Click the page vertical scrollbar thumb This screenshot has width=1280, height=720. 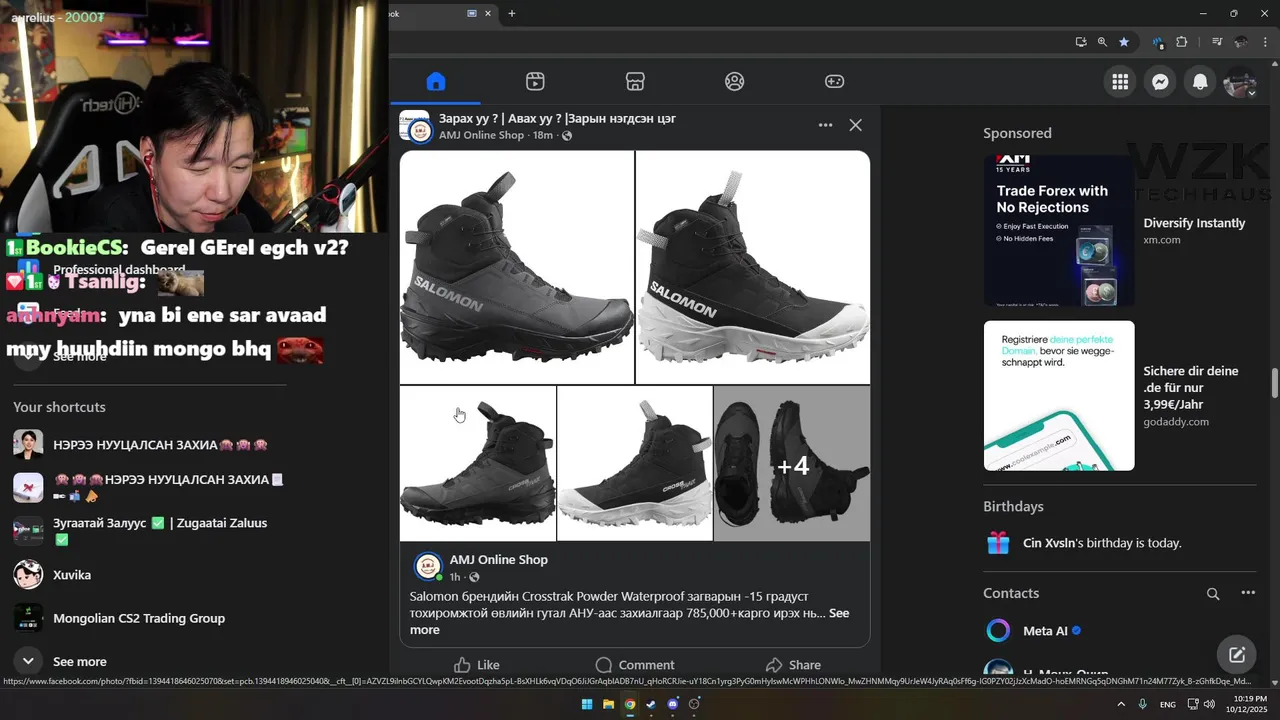1275,383
